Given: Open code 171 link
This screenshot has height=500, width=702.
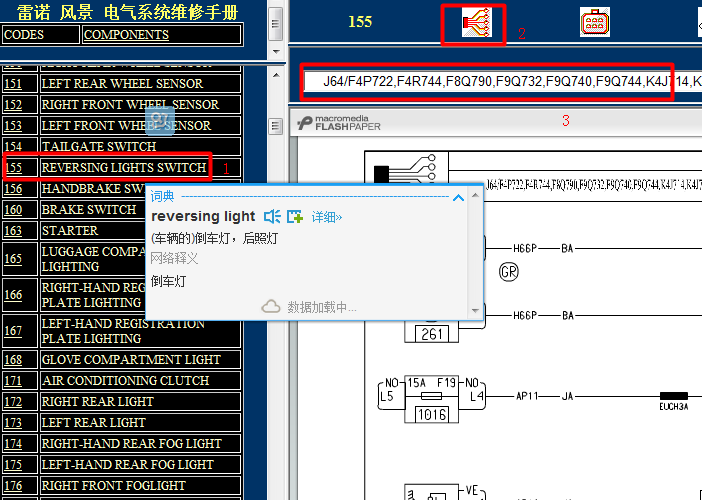Looking at the screenshot, I should (13, 381).
